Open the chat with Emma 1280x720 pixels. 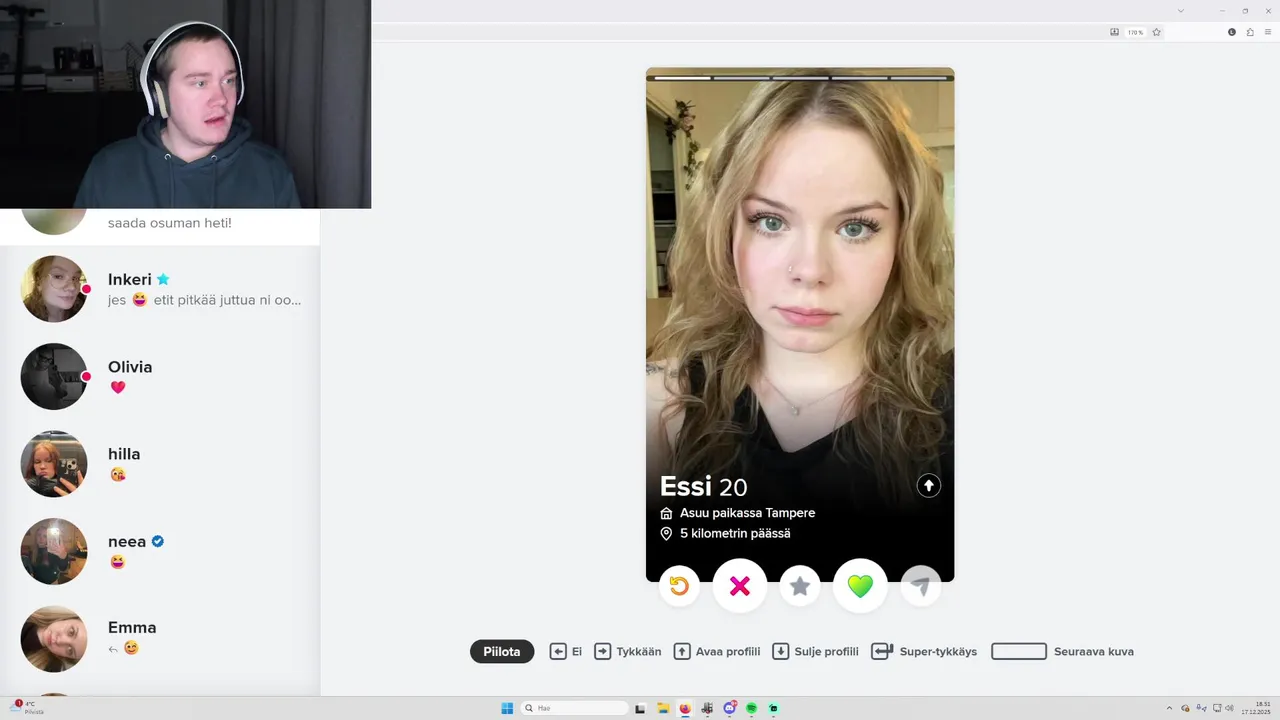(x=160, y=638)
